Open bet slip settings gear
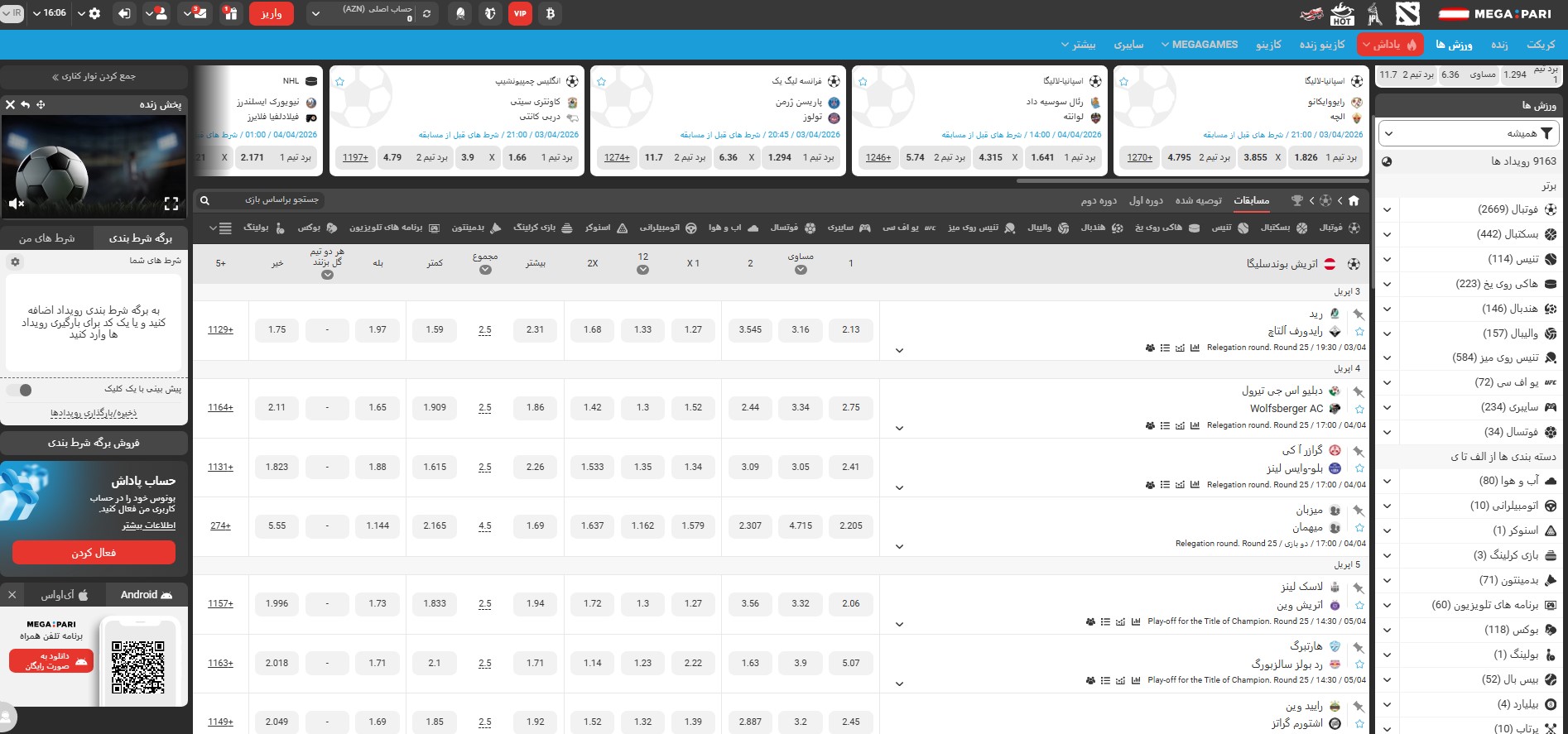 coord(15,261)
